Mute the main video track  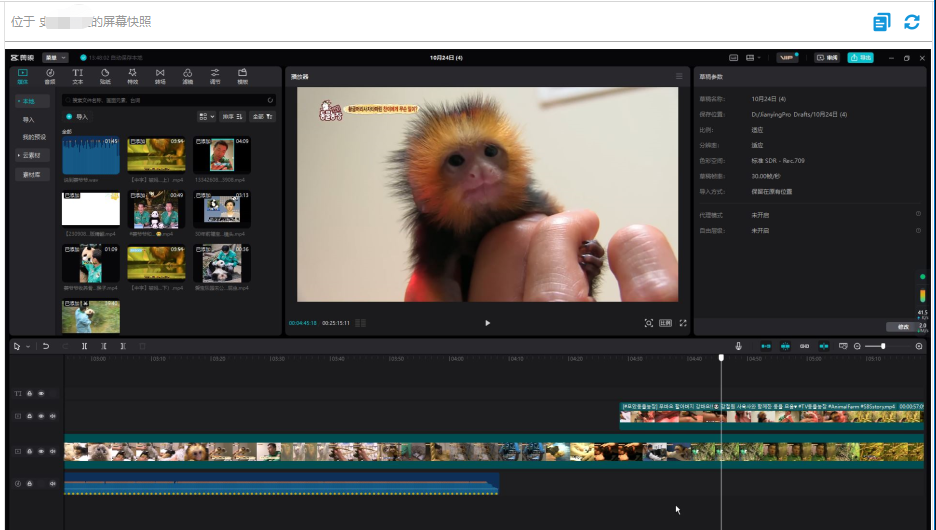[53, 452]
